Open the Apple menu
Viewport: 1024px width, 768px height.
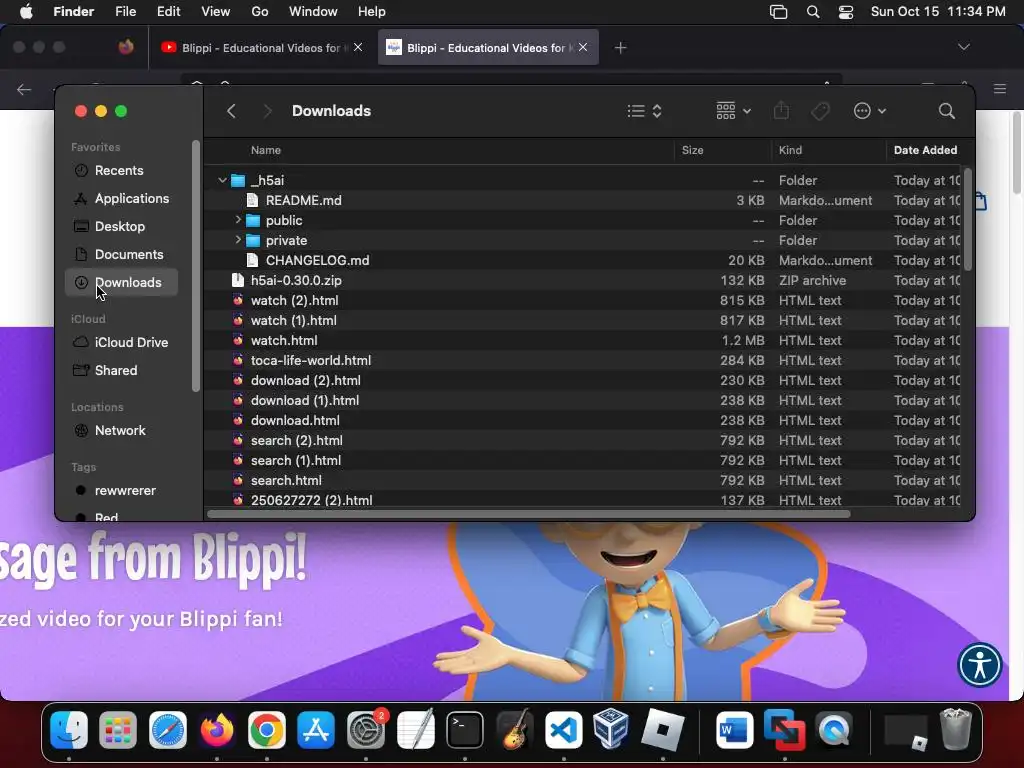coord(26,12)
